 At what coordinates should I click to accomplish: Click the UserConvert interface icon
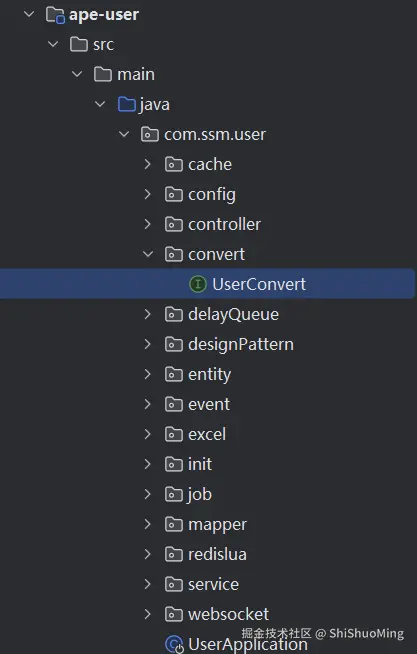pos(198,284)
